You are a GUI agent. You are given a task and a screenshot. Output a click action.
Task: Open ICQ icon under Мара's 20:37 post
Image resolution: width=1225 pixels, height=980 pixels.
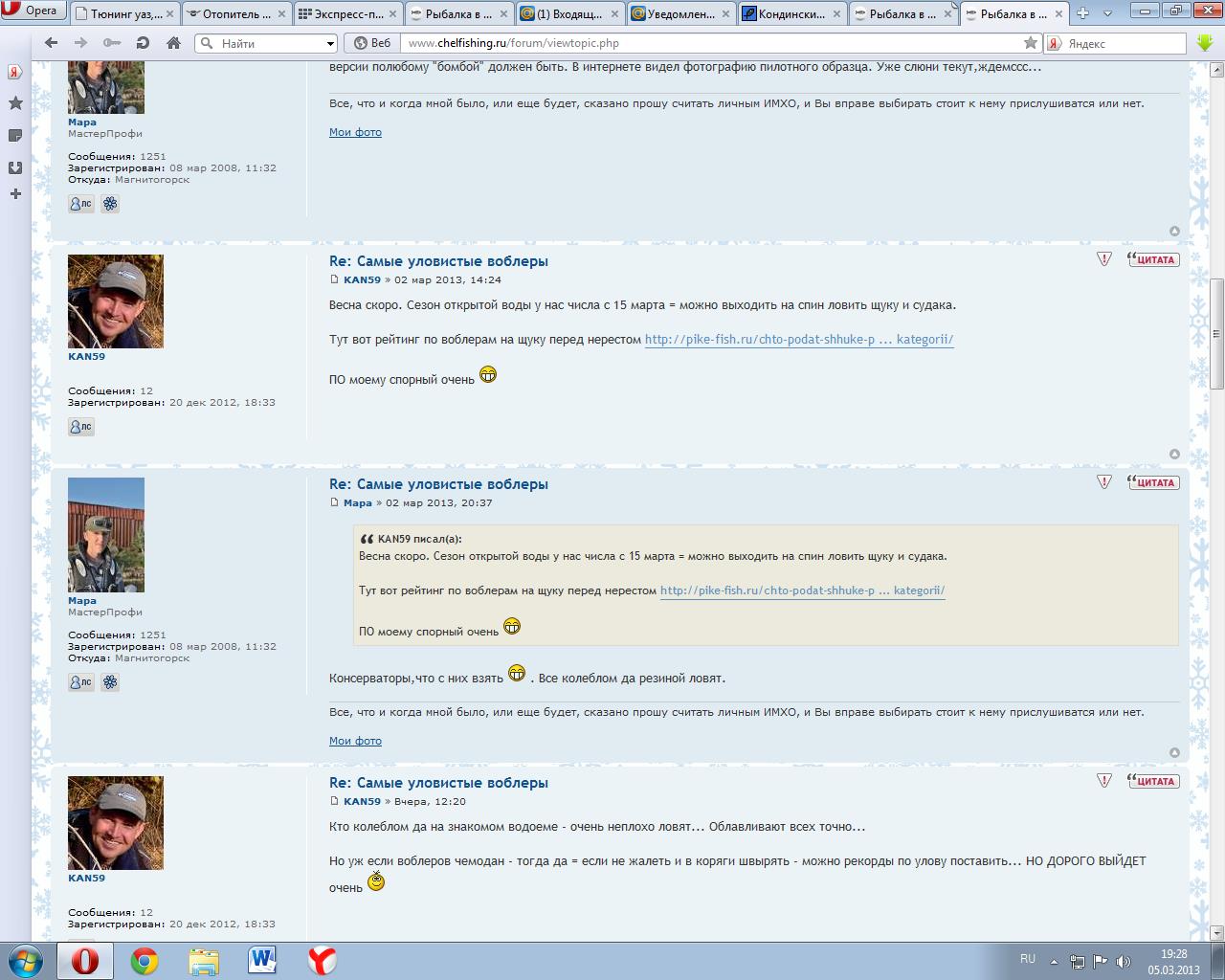(x=110, y=682)
